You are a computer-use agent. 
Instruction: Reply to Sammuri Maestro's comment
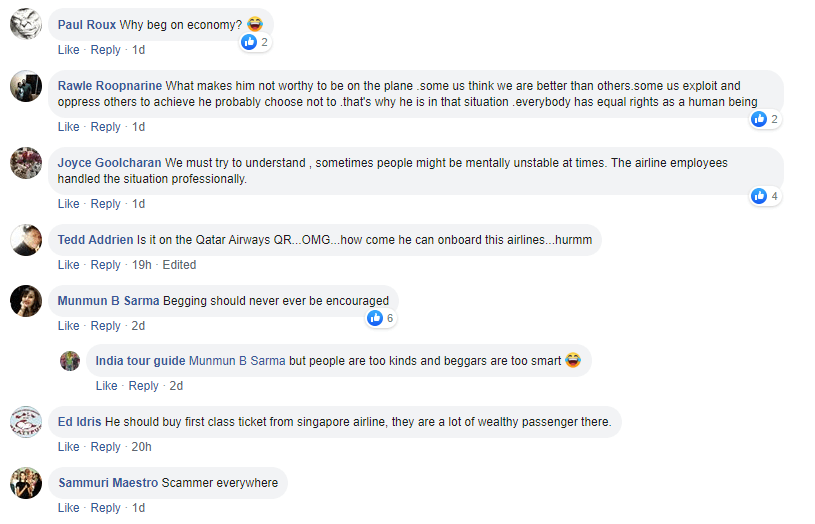[106, 507]
